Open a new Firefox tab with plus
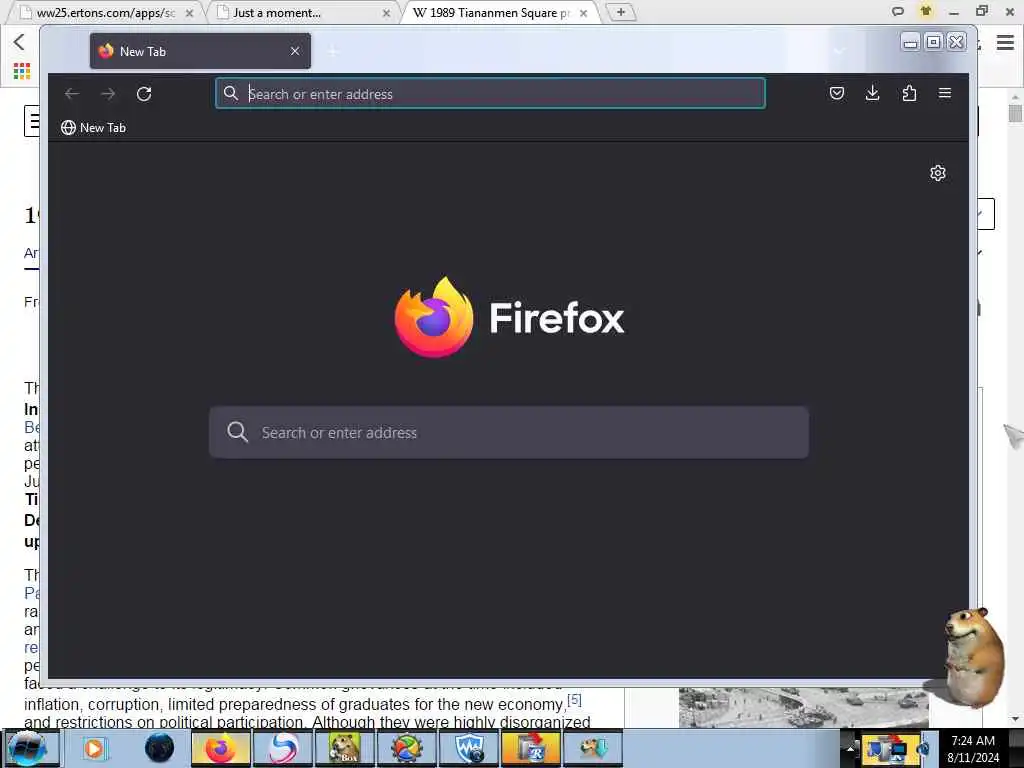1024x768 pixels. 332,51
